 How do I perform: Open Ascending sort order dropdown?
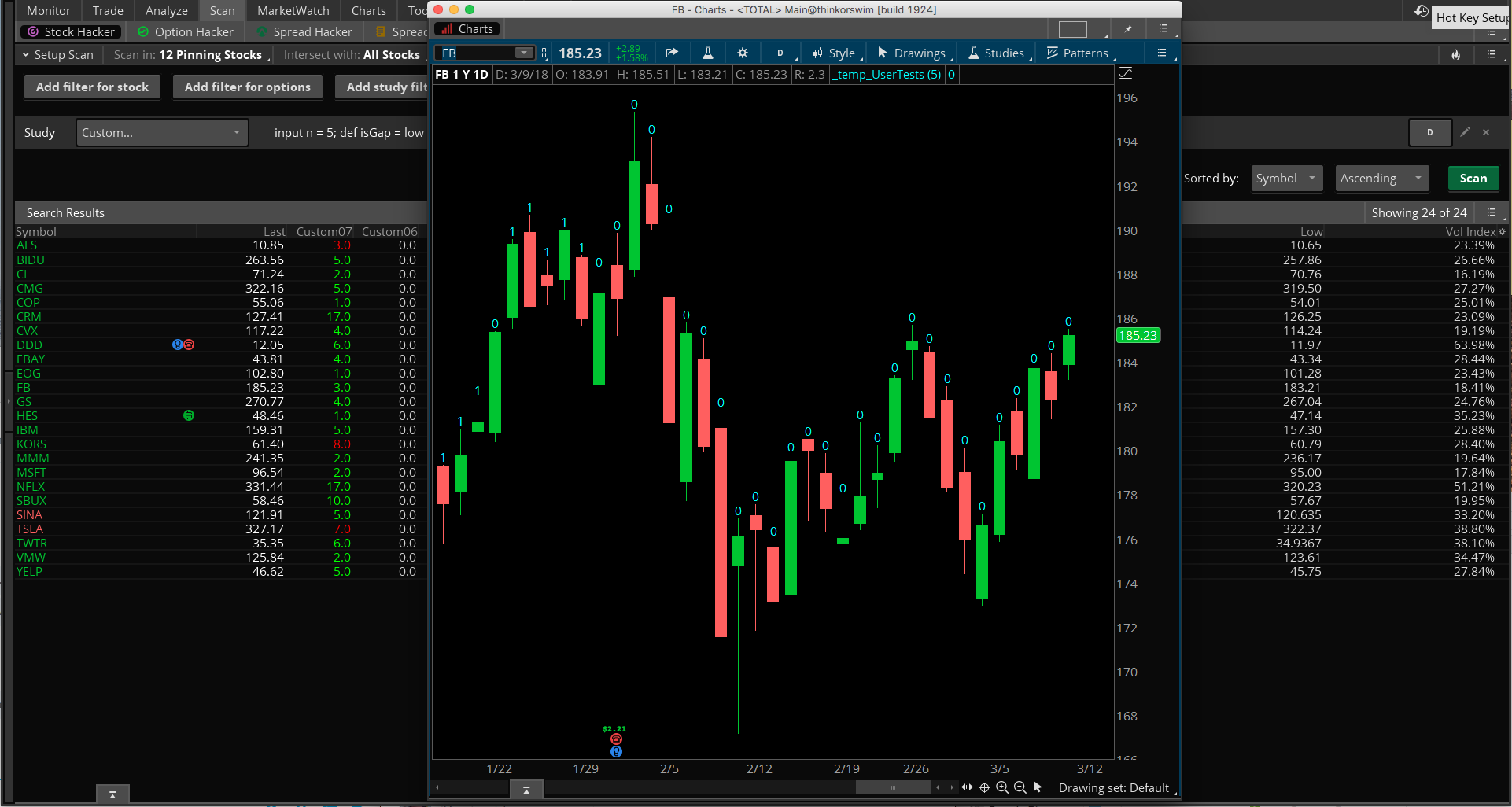1382,178
